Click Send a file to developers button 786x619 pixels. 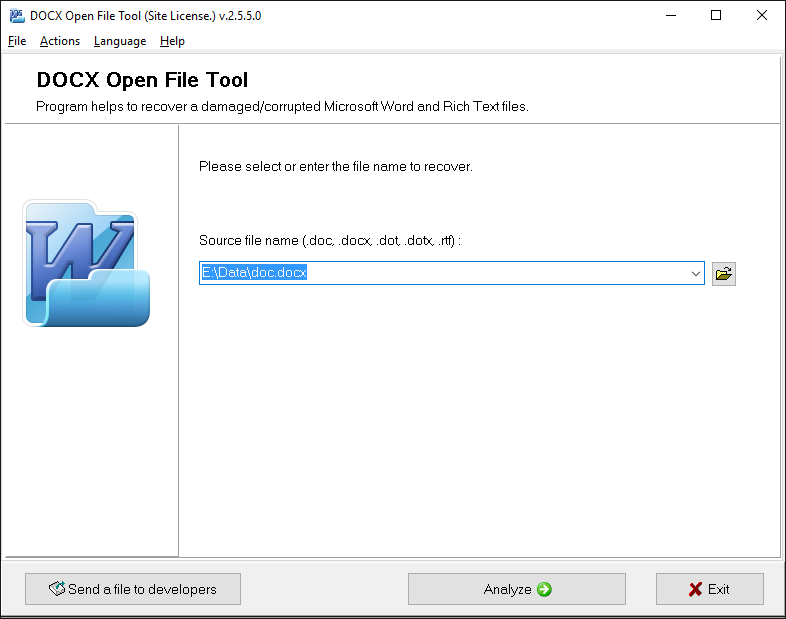point(133,589)
